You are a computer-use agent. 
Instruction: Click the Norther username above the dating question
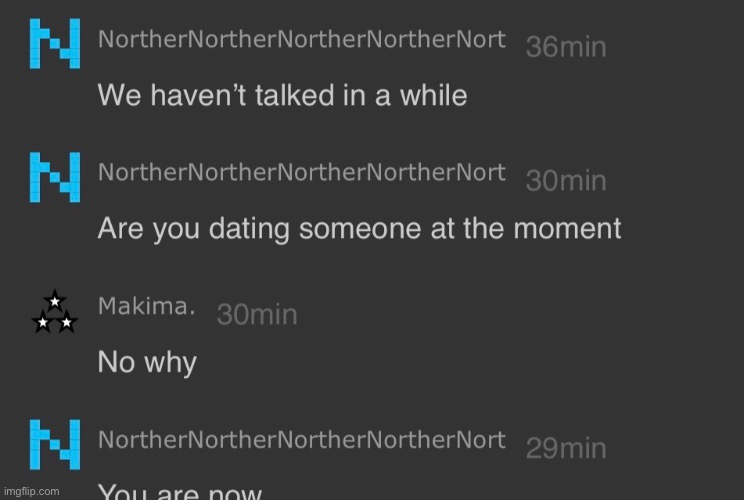coord(301,172)
